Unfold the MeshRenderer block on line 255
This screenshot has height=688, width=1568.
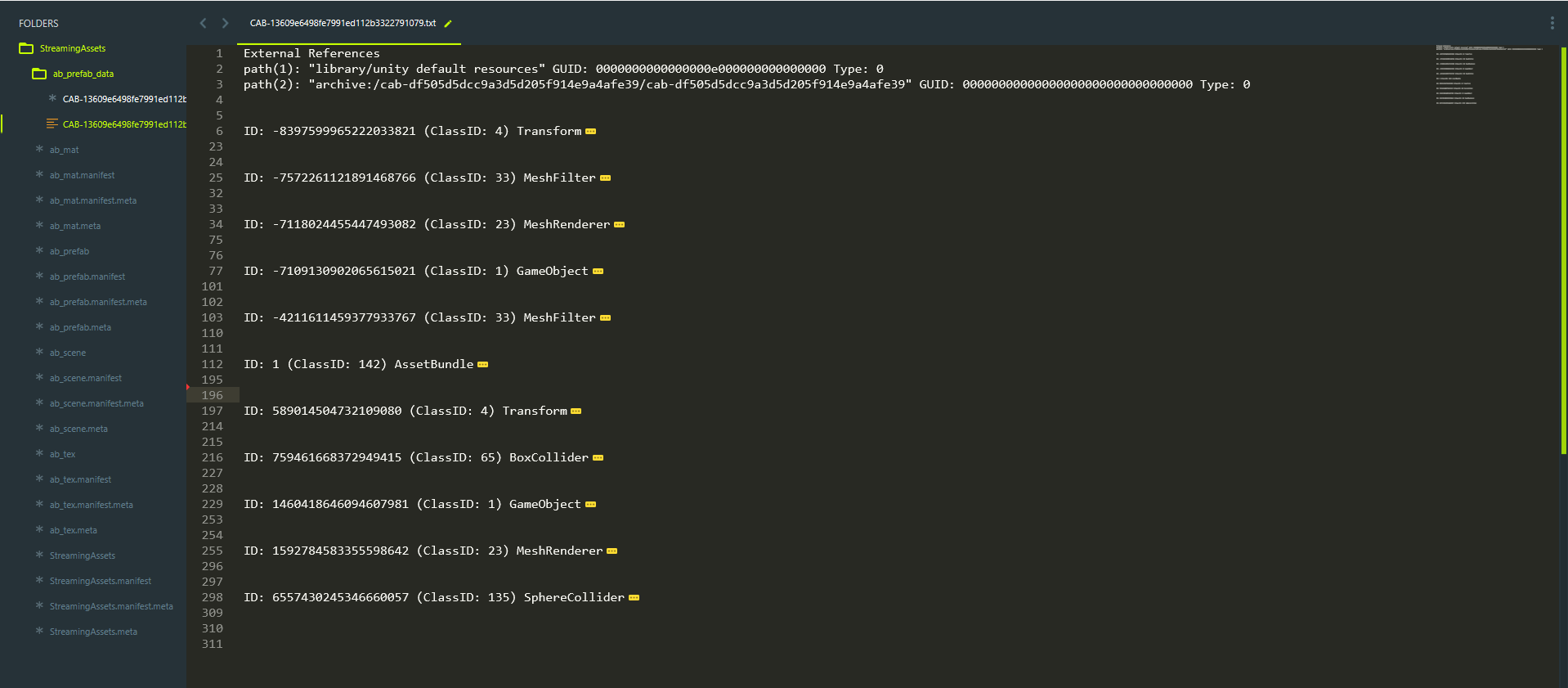[612, 551]
